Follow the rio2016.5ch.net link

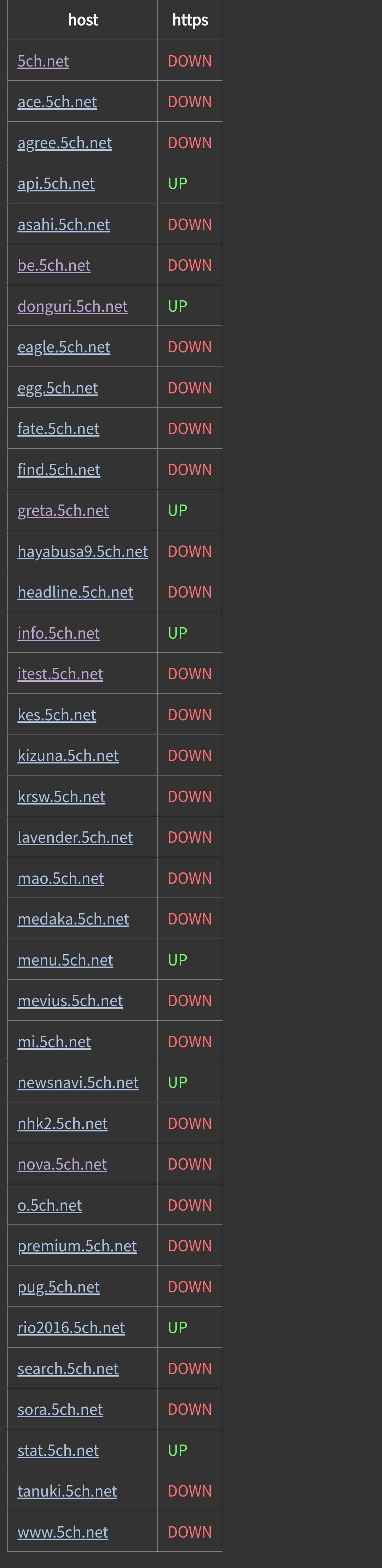(71, 1327)
